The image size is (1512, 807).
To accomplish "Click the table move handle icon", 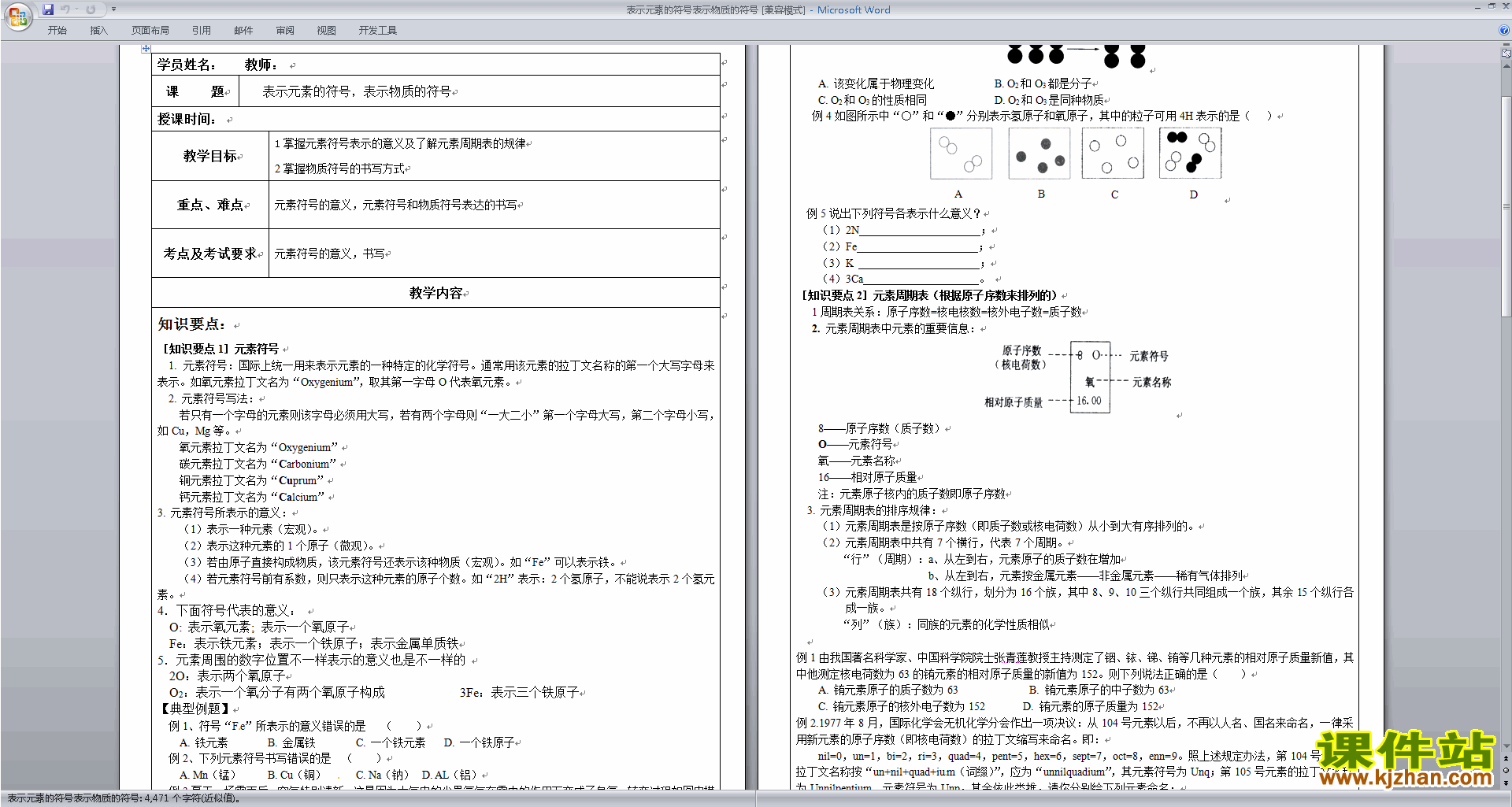I will pyautogui.click(x=146, y=49).
